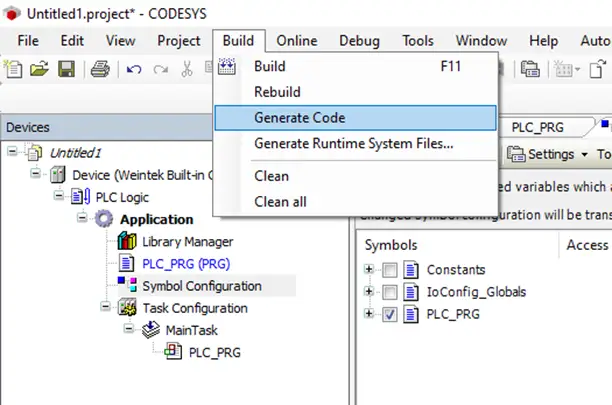Click the Undo arrow icon

(x=134, y=70)
